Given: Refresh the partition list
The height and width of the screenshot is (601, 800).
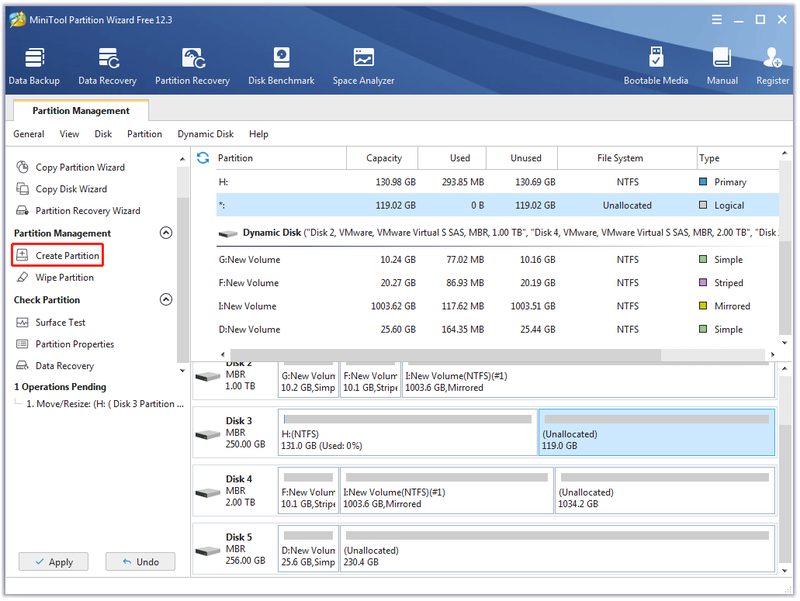Looking at the screenshot, I should (203, 158).
